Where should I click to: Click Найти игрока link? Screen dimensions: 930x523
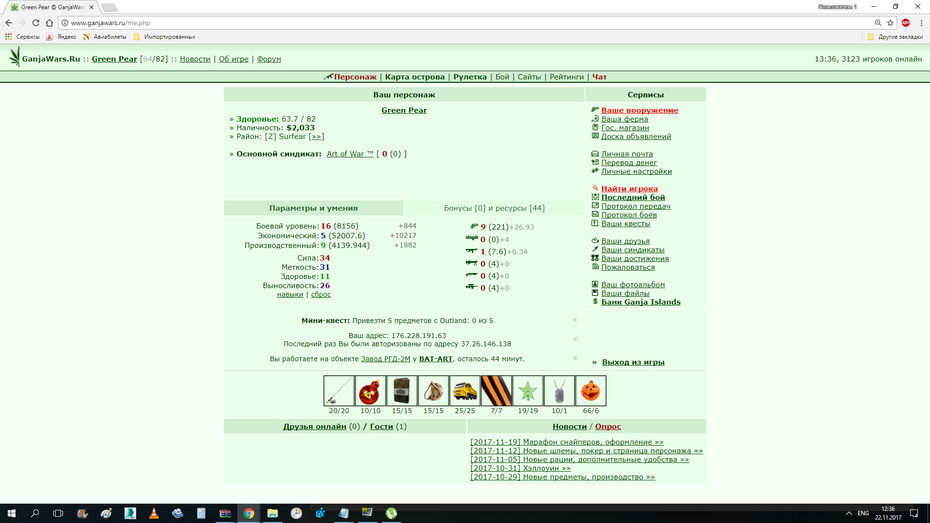tap(629, 189)
